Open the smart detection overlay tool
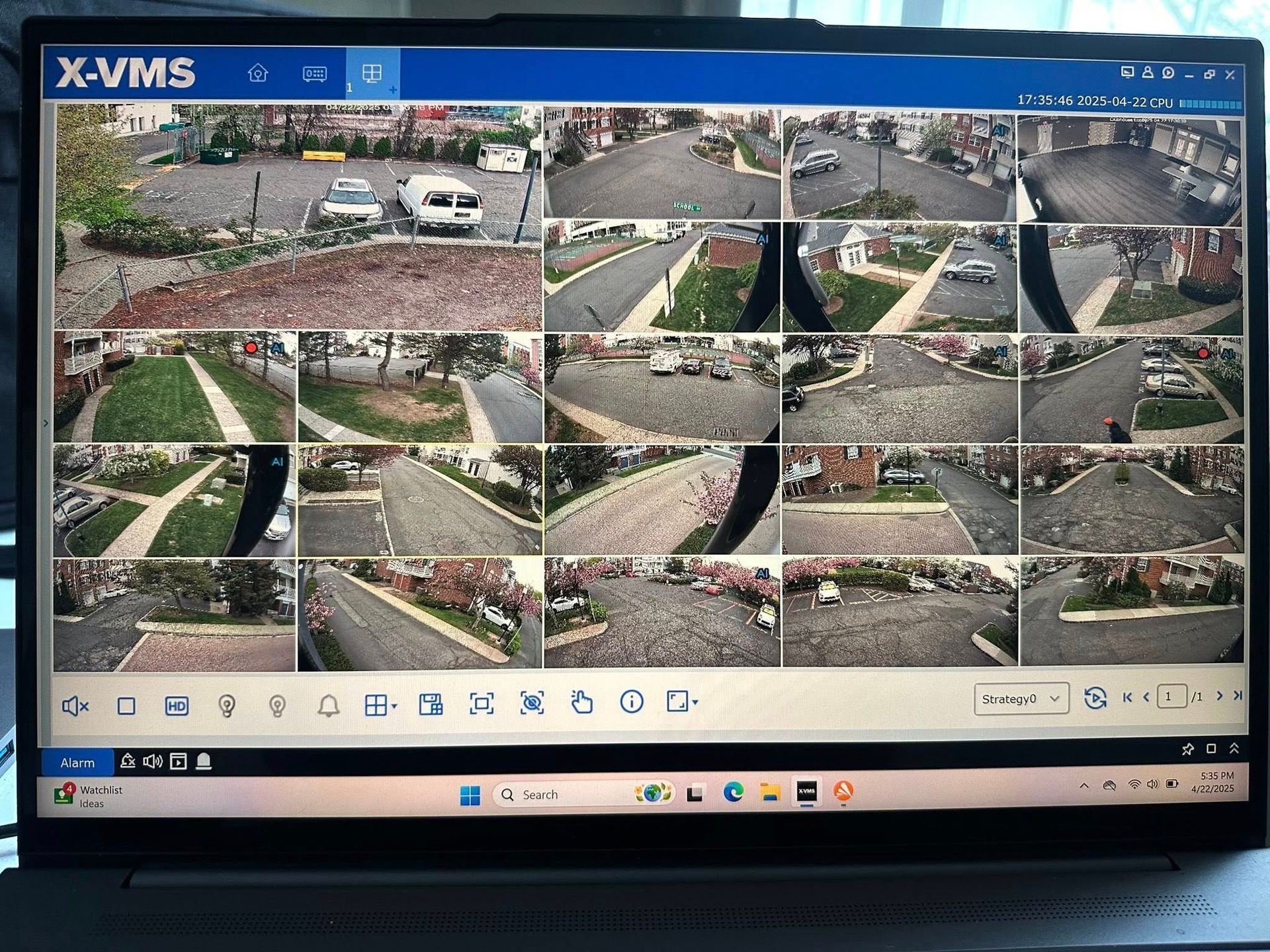 pyautogui.click(x=533, y=705)
